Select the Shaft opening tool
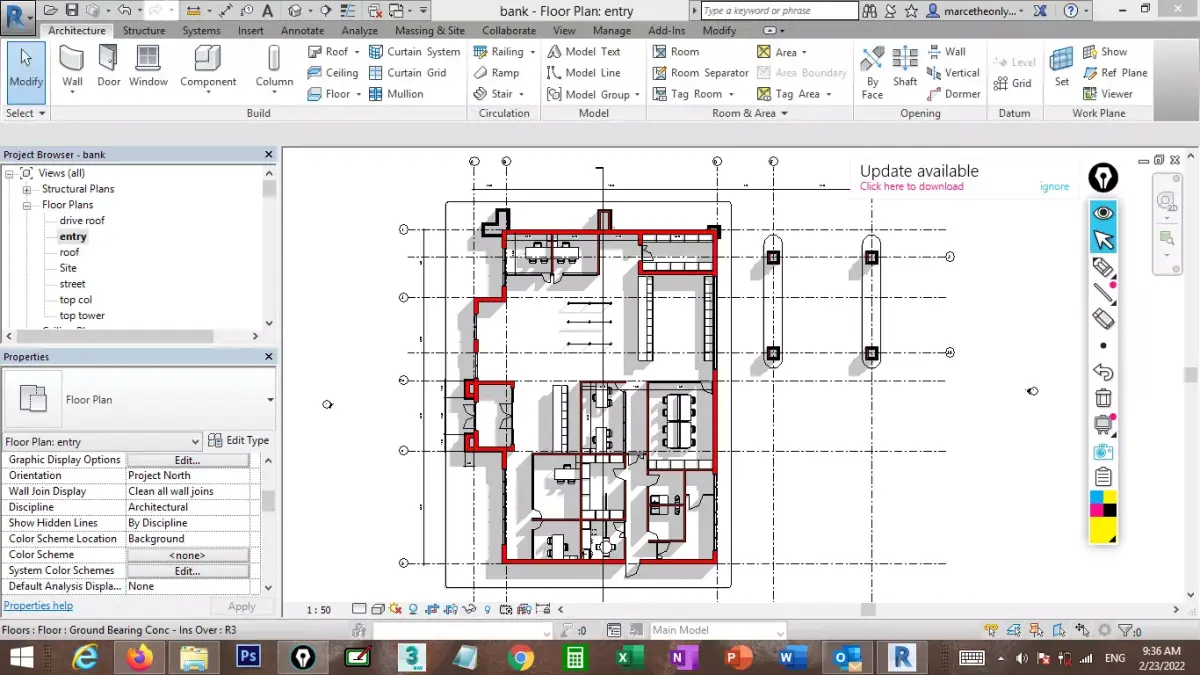 coord(905,67)
